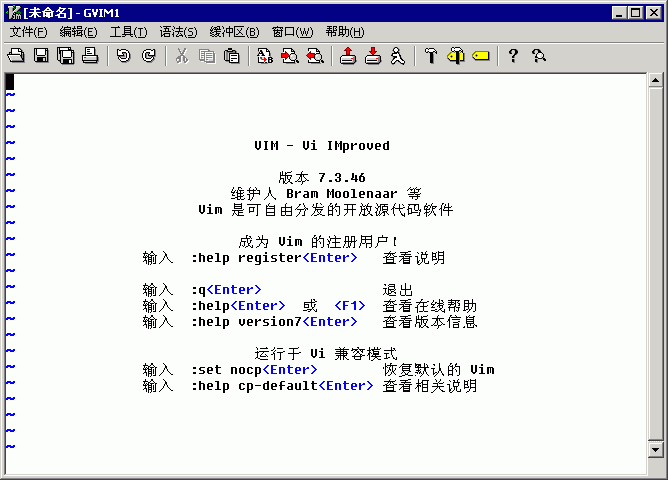Screen dimensions: 668x480
Task: Click ':set nocp<Enter>' text
Action: [254, 370]
